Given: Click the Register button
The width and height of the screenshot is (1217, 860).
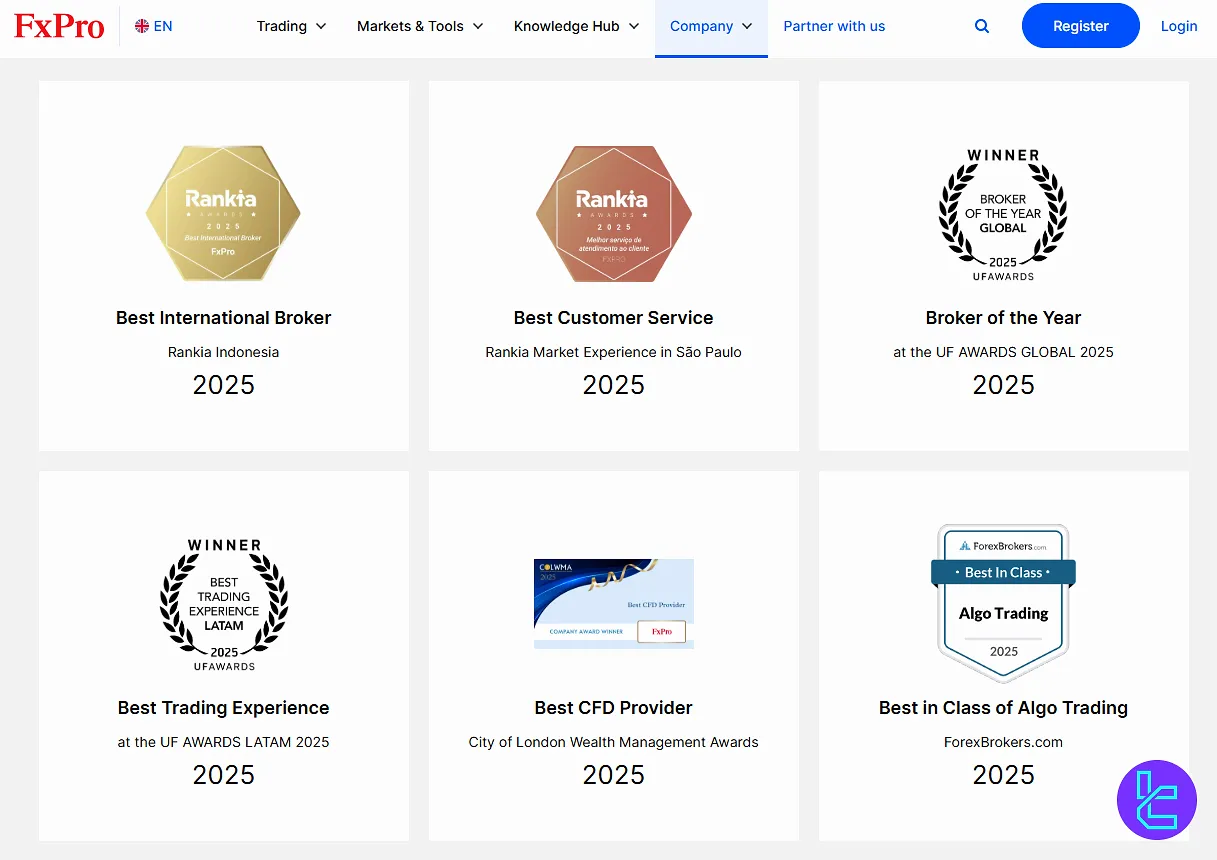Looking at the screenshot, I should coord(1081,26).
